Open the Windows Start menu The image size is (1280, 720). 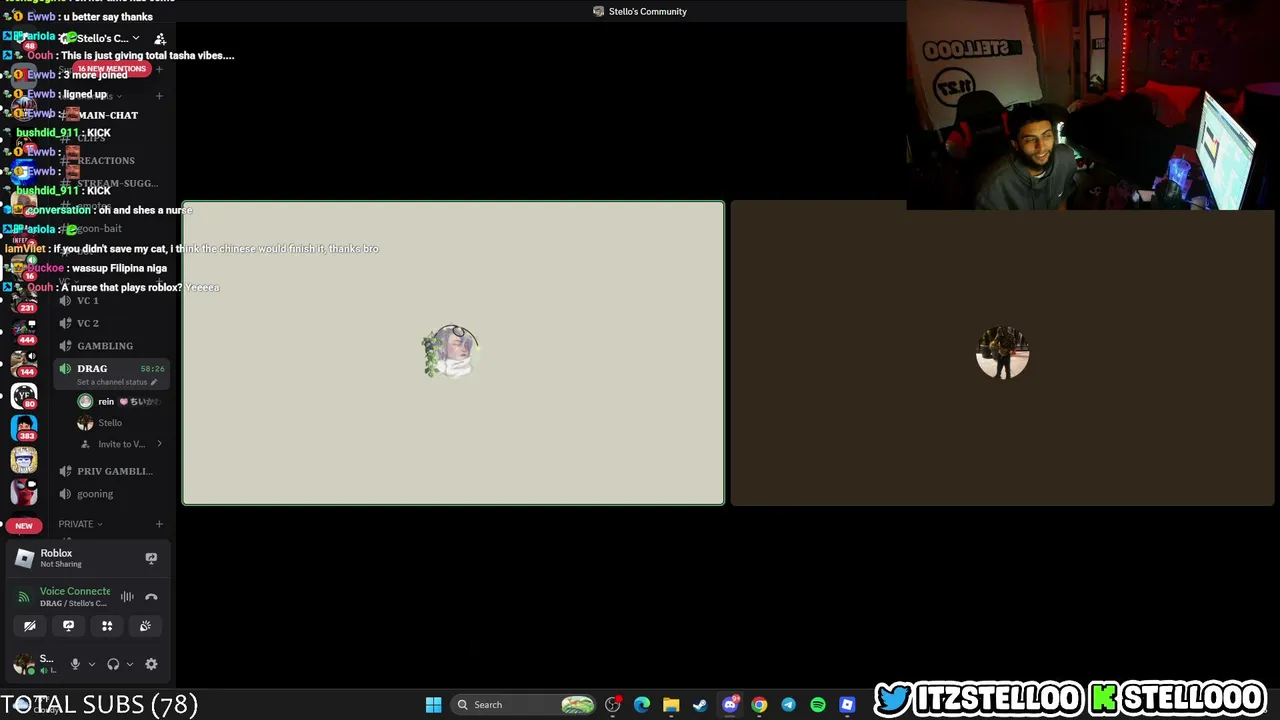point(433,705)
